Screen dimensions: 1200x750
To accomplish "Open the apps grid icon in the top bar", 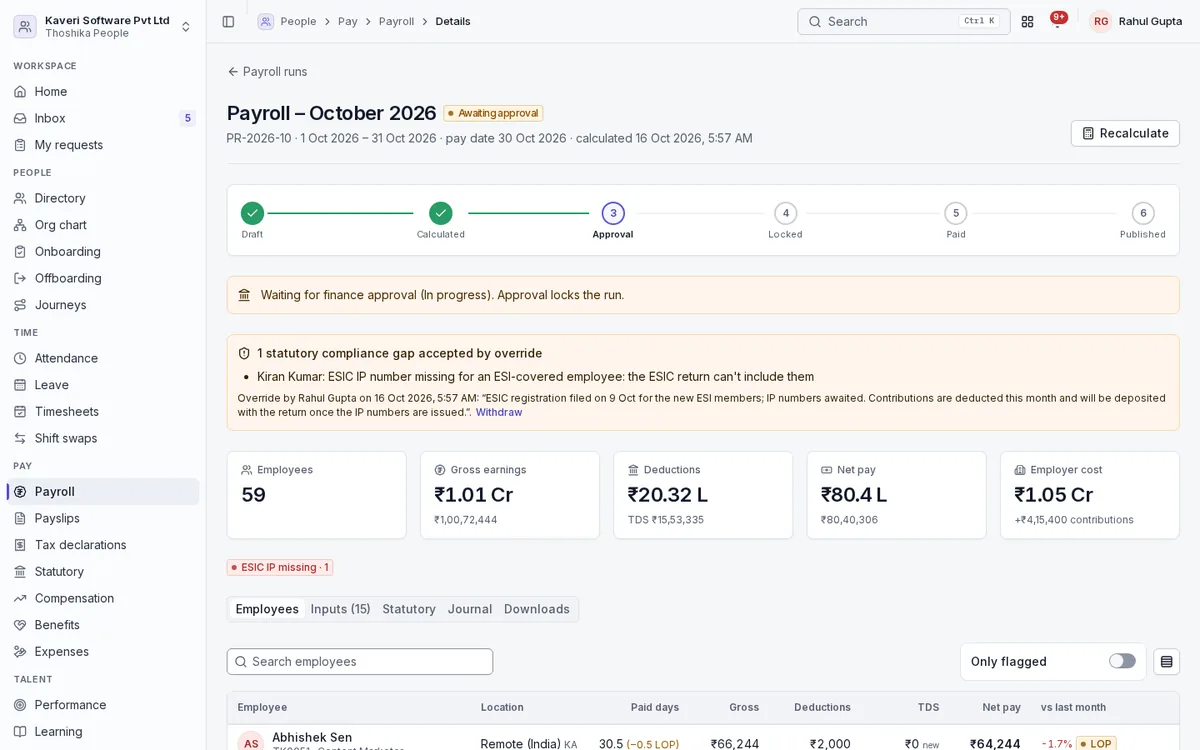I will pos(1027,21).
